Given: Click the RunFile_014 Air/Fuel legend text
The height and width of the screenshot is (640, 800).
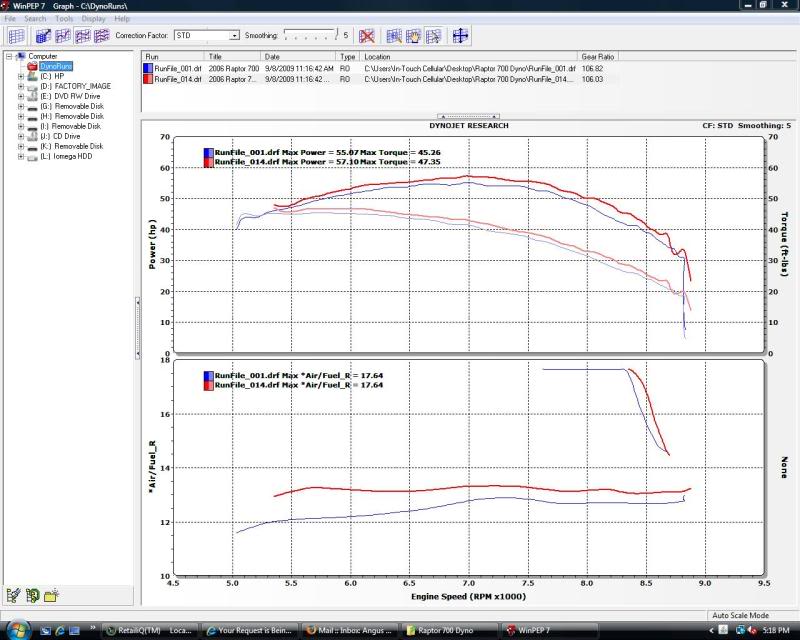Looking at the screenshot, I should 298,385.
